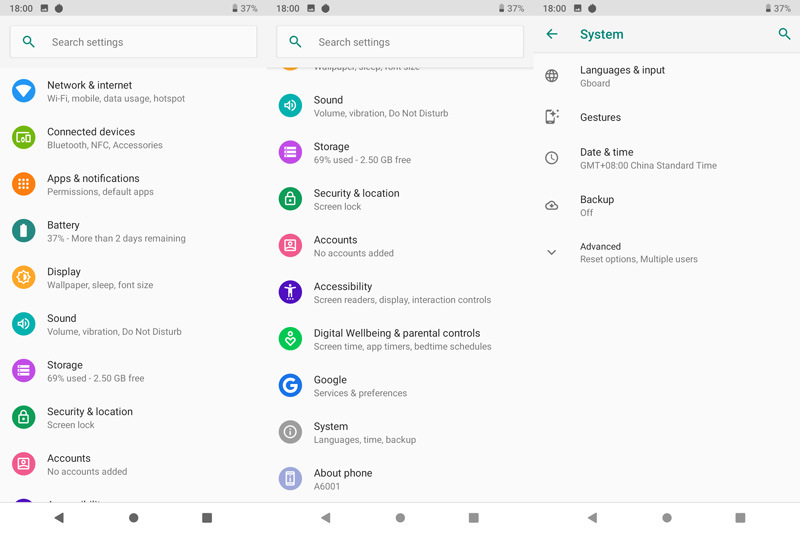Tap Apps & notifications label

[93, 179]
